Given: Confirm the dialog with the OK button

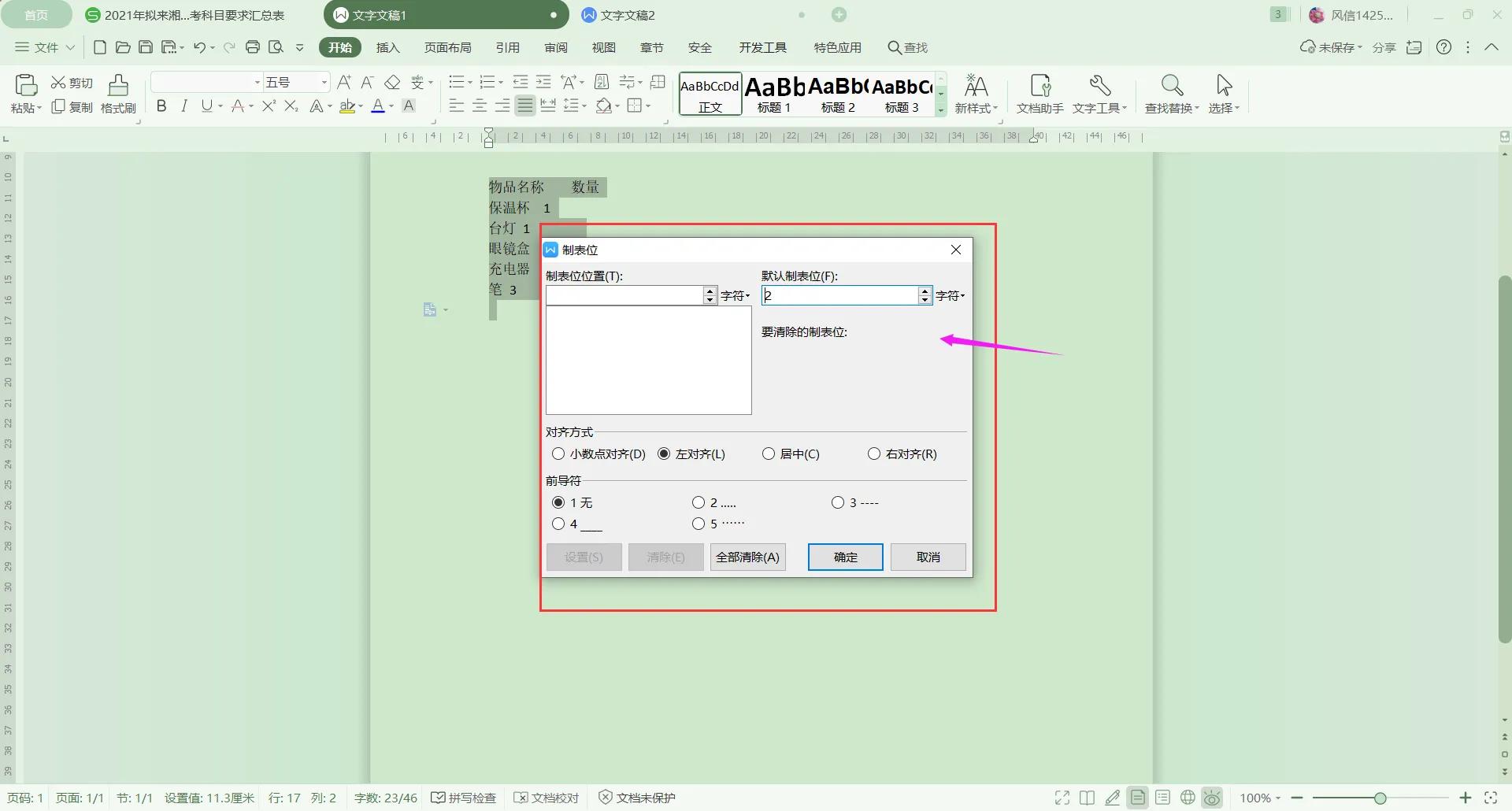Looking at the screenshot, I should (x=845, y=557).
